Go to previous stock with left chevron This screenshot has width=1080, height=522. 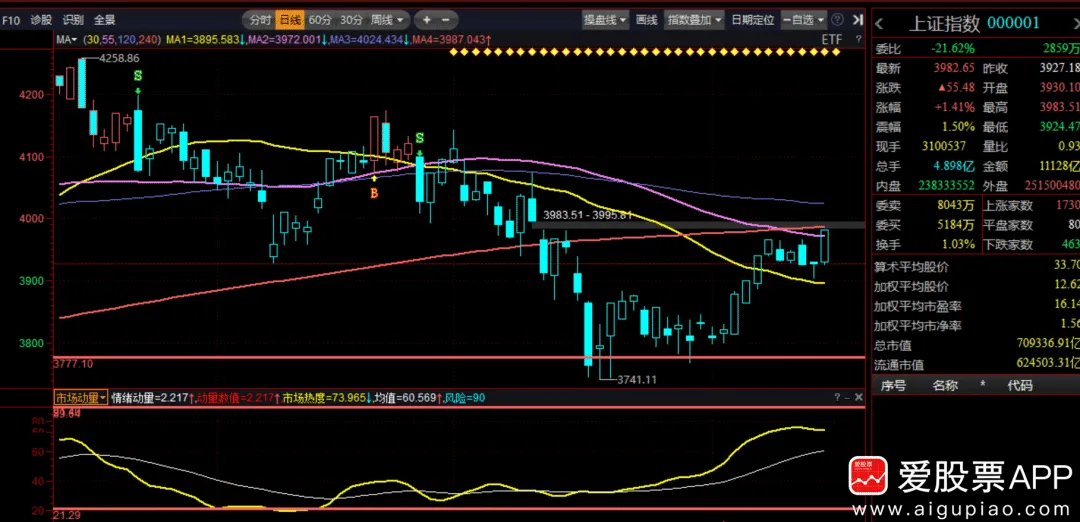(x=880, y=23)
